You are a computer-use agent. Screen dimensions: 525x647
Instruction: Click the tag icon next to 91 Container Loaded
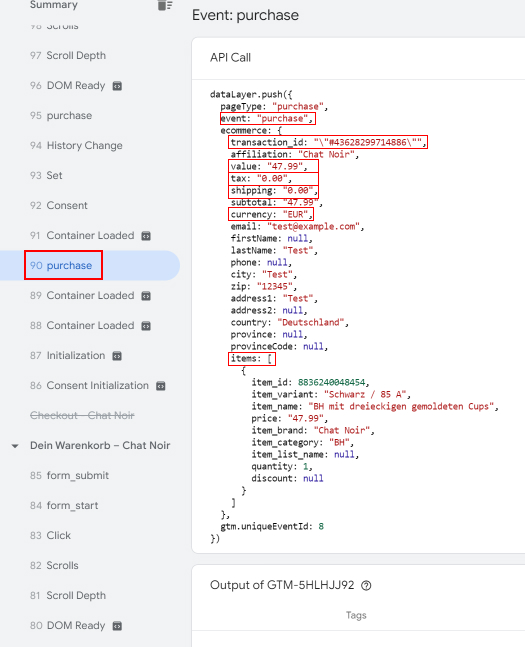click(146, 236)
